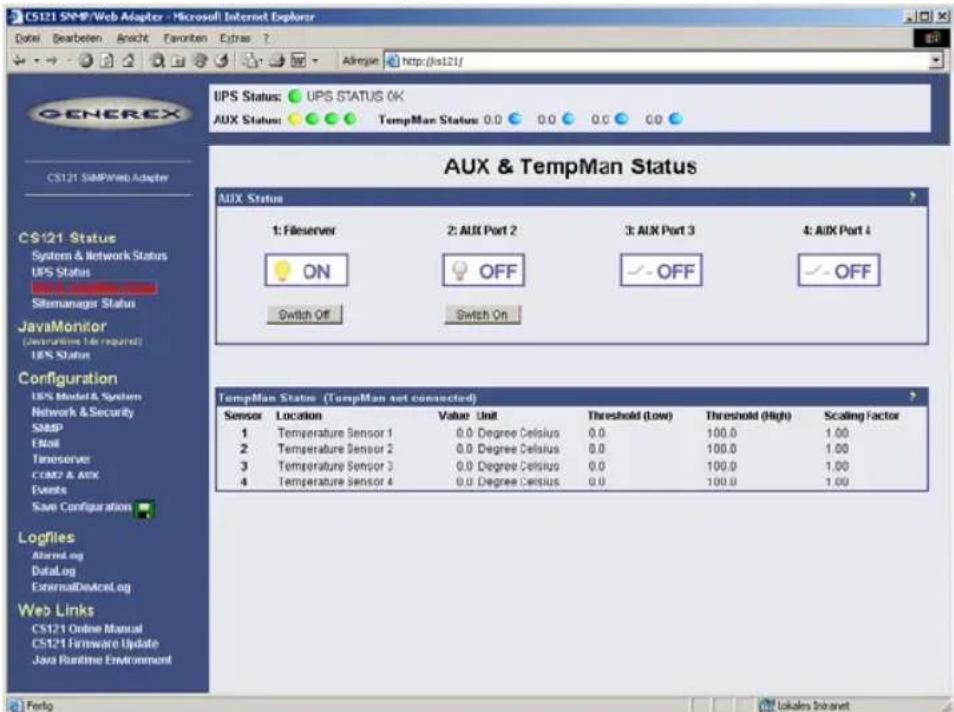Open the highlighted red AUX & TempMan sidebar link
Viewport: 954px width, 712px height.
pos(94,287)
